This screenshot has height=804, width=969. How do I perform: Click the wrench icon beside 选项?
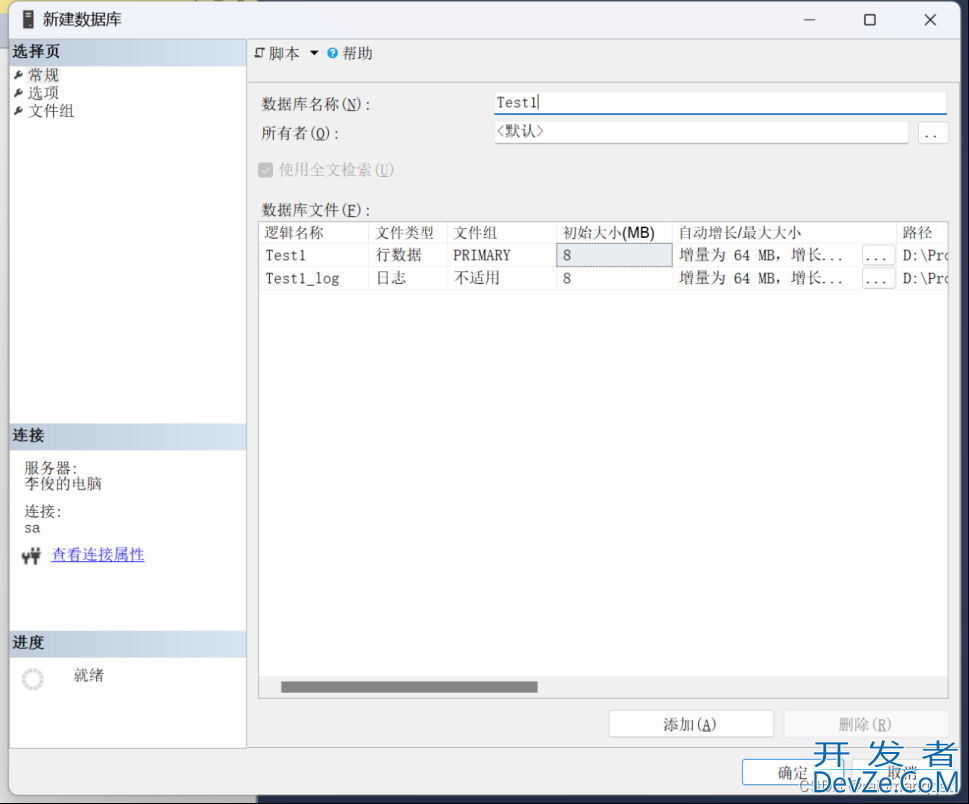click(x=19, y=93)
